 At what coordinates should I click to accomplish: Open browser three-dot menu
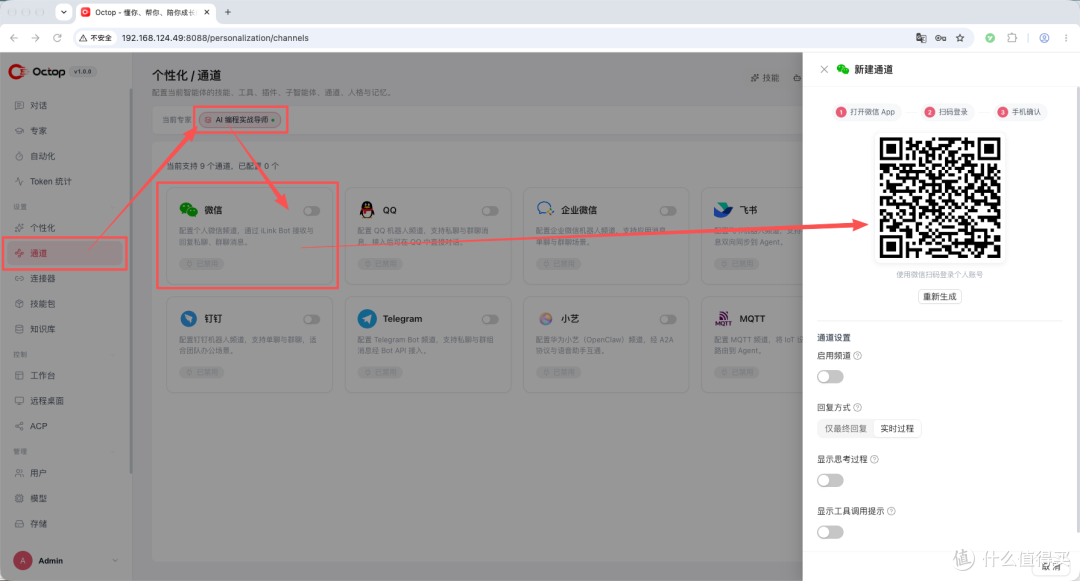[x=1066, y=38]
